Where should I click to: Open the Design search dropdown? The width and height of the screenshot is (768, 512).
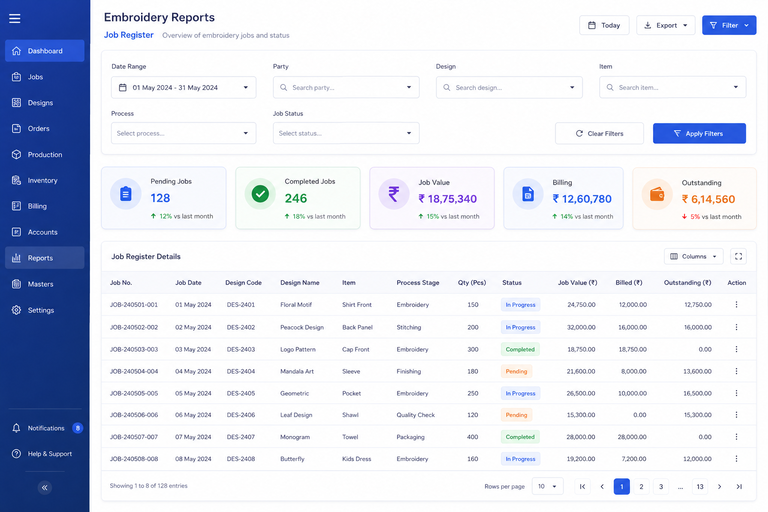pos(509,88)
